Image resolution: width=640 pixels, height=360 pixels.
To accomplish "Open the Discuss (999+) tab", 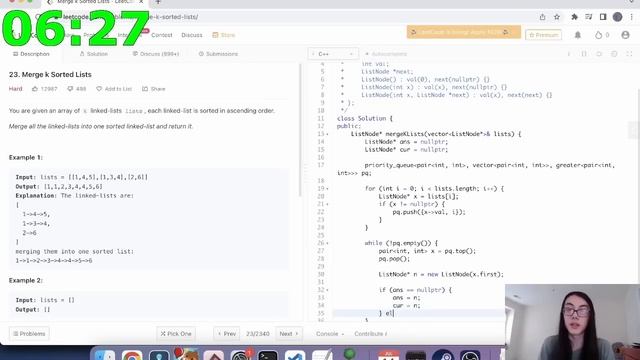I will (156, 54).
